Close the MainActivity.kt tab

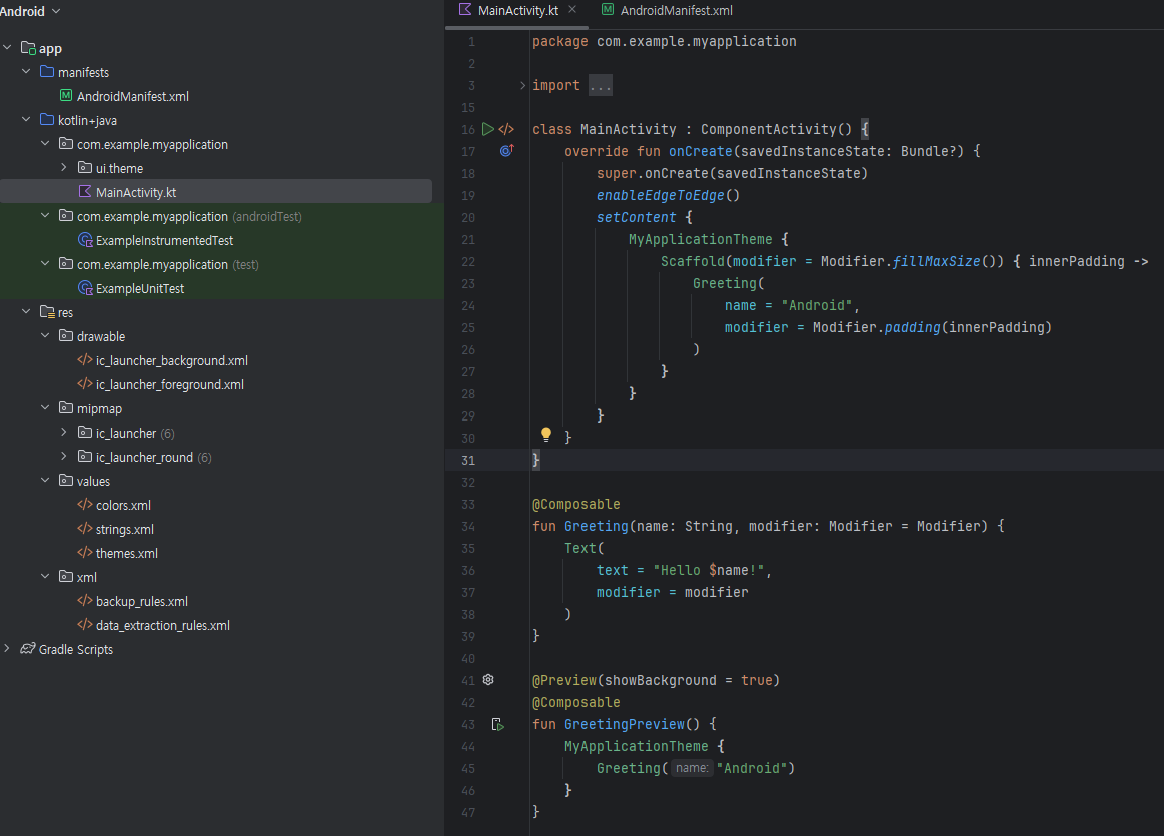572,10
